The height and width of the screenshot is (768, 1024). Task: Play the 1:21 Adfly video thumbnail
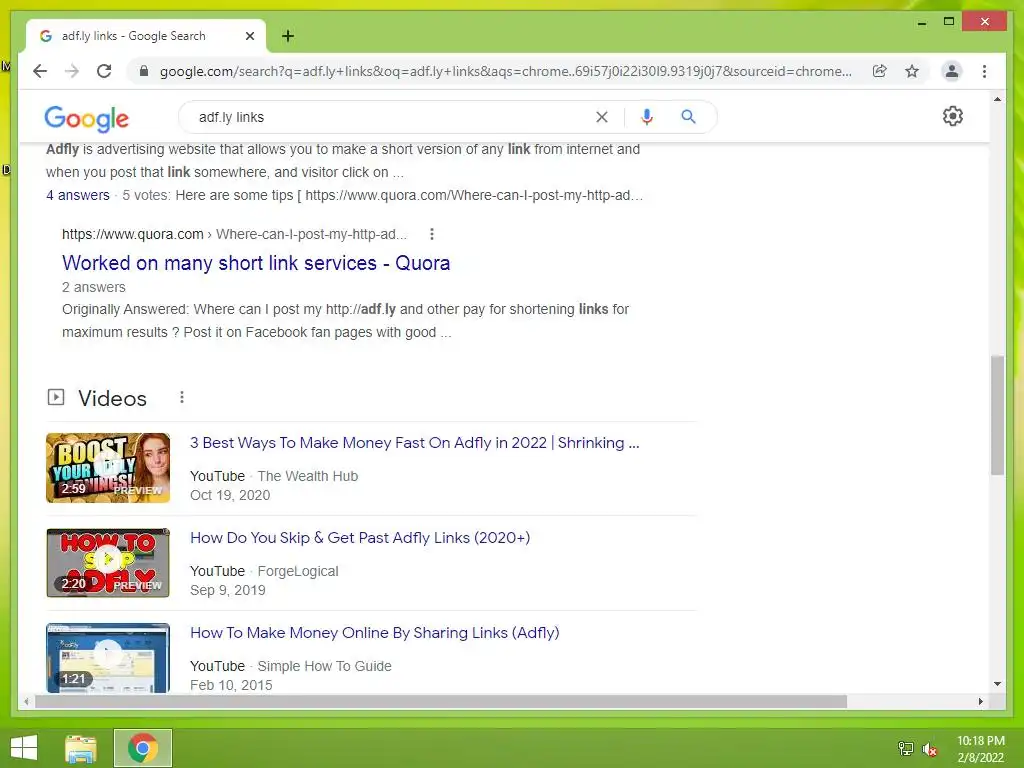[108, 658]
